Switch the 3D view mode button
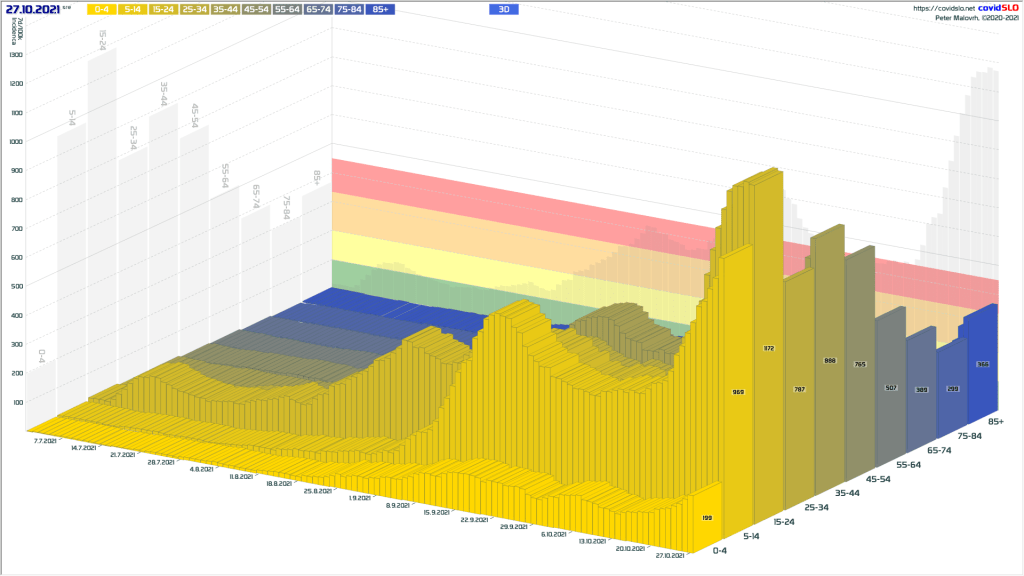 (504, 9)
